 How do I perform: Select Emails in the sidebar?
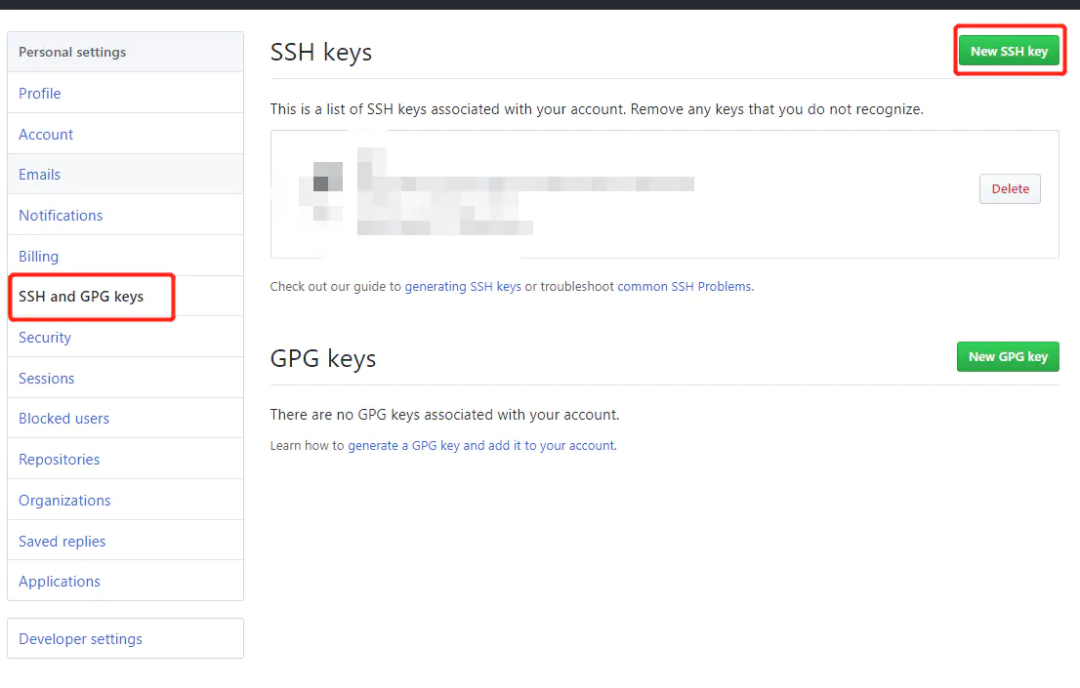(40, 174)
